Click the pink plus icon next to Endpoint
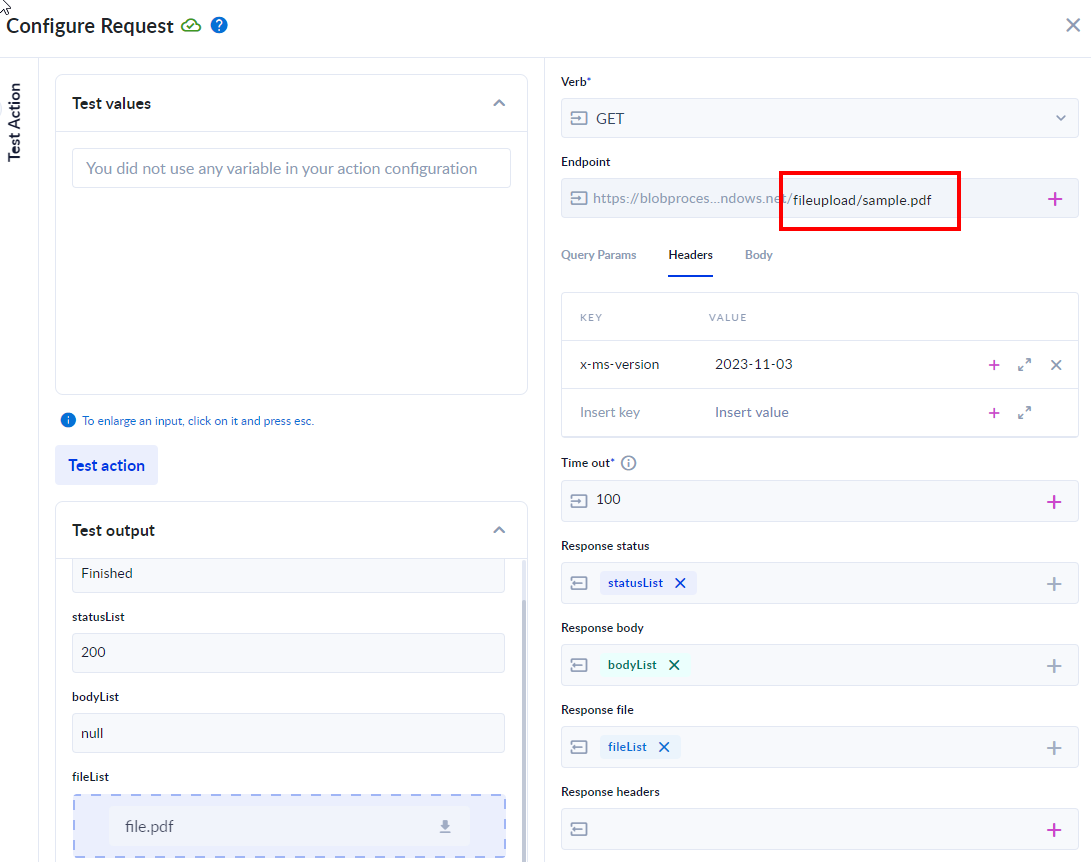The height and width of the screenshot is (862, 1091). pyautogui.click(x=1055, y=198)
